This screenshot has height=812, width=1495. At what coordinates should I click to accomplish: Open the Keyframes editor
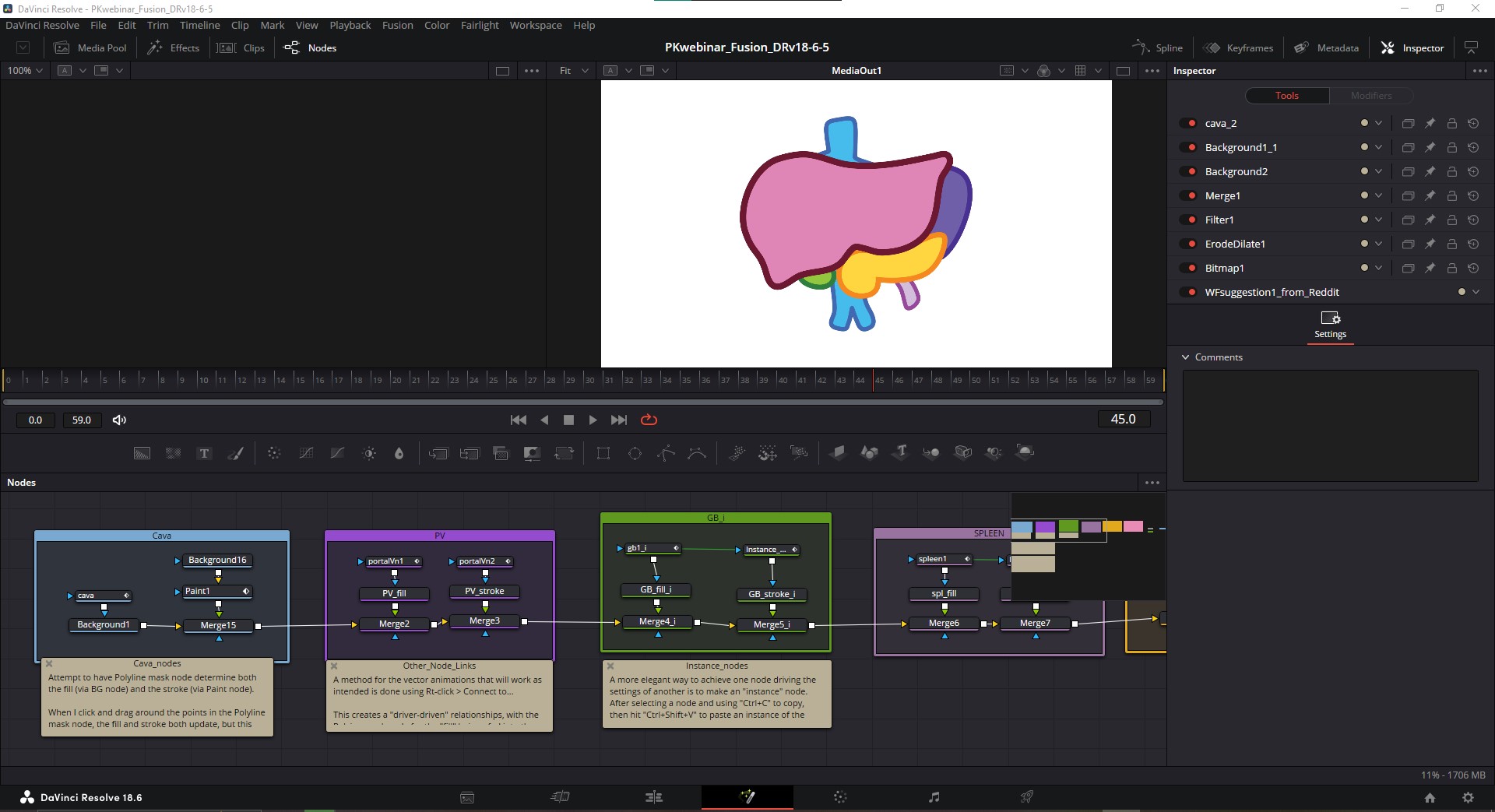pos(1238,47)
